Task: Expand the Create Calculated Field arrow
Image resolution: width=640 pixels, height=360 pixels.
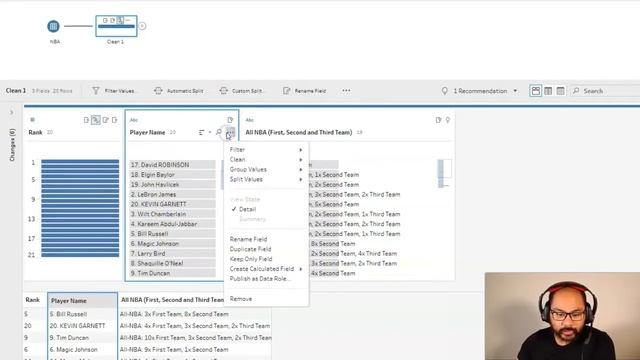Action: [301, 269]
